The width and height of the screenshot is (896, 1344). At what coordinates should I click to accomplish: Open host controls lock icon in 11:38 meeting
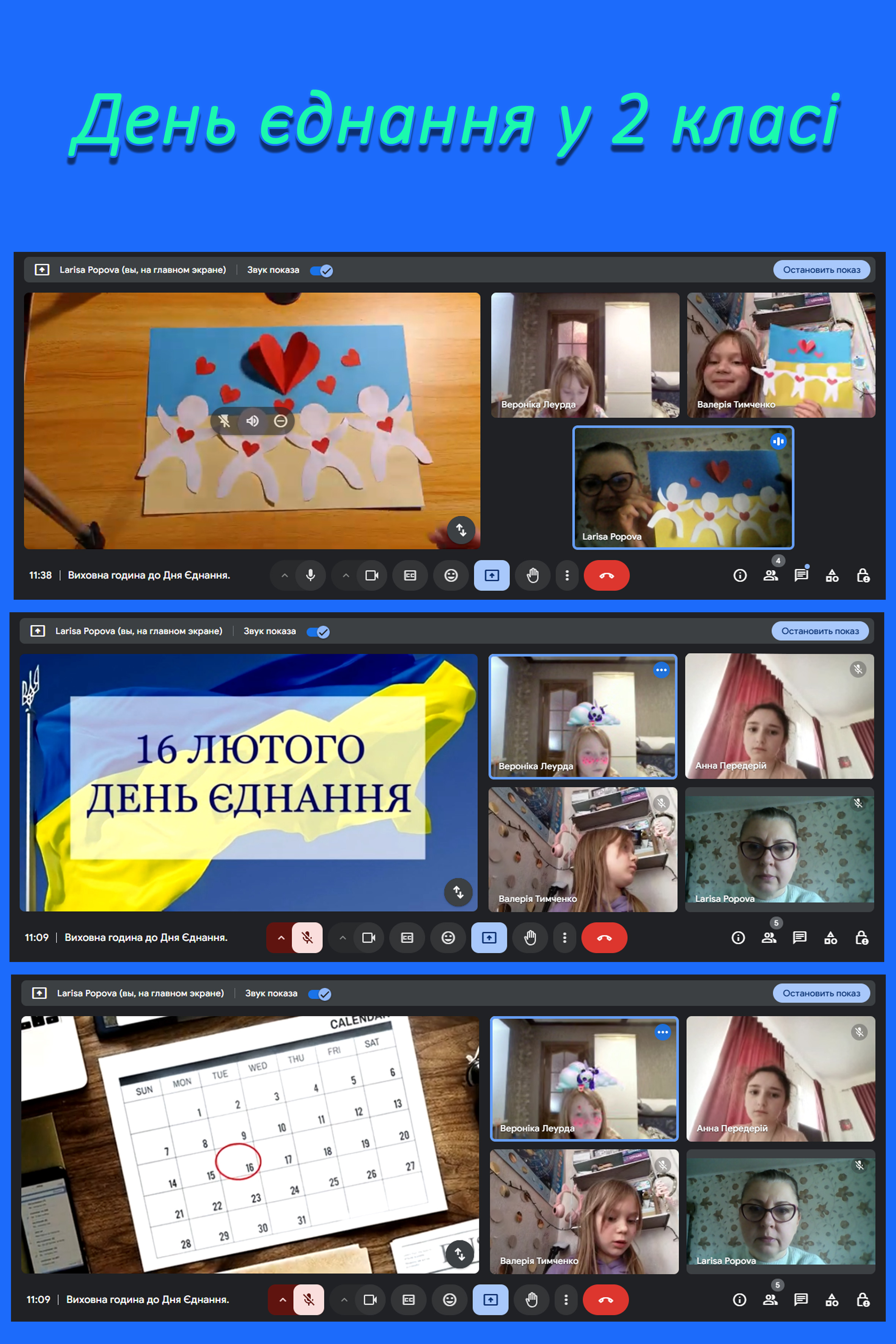point(863,575)
